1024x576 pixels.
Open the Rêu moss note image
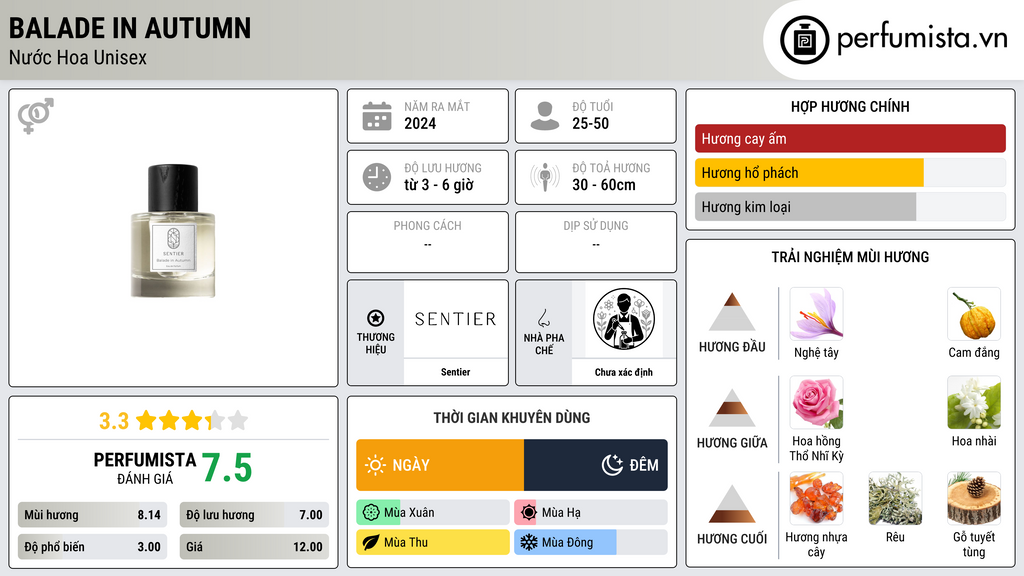pos(895,498)
